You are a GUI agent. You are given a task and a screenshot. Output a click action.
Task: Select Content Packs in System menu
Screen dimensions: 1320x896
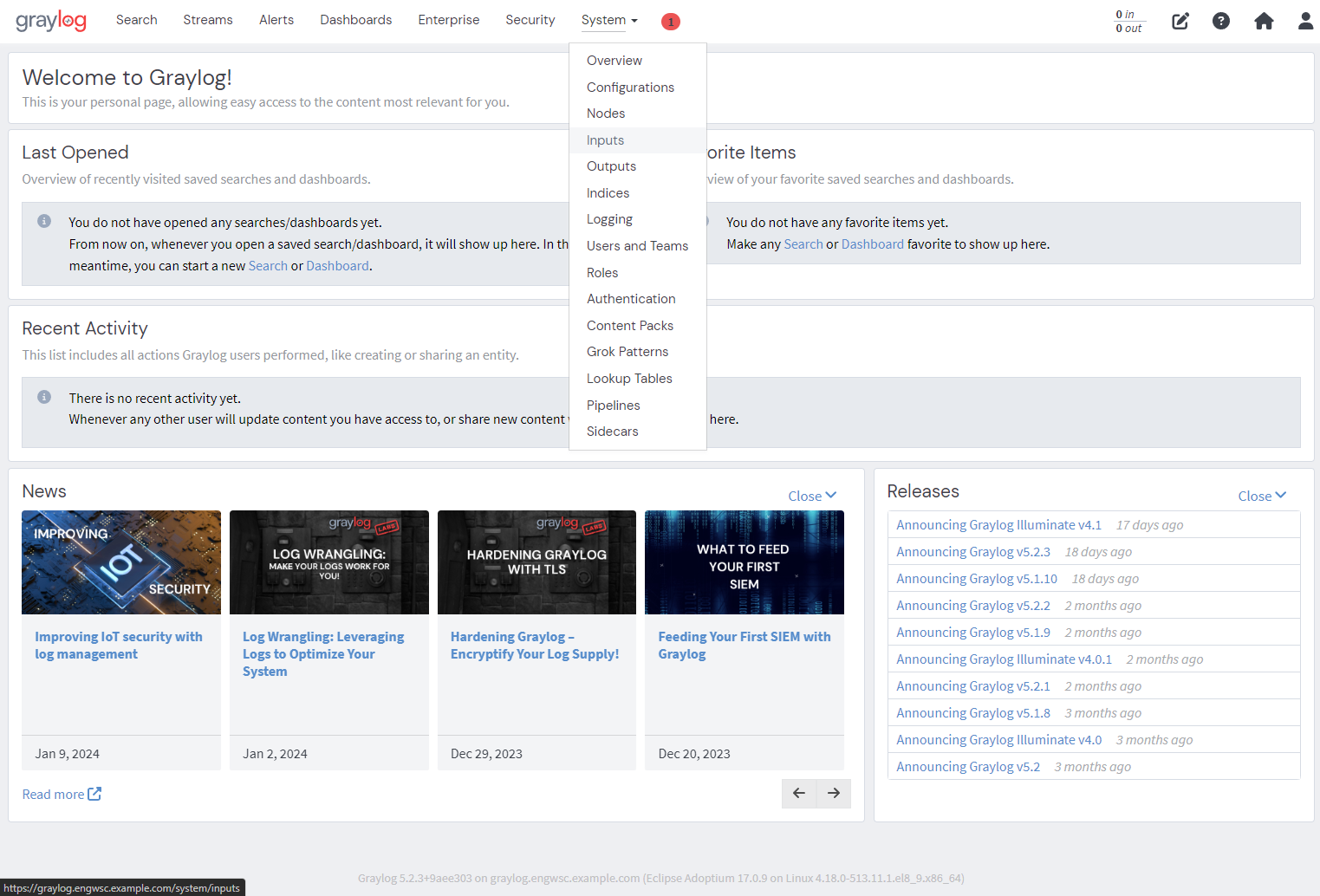[638, 326]
